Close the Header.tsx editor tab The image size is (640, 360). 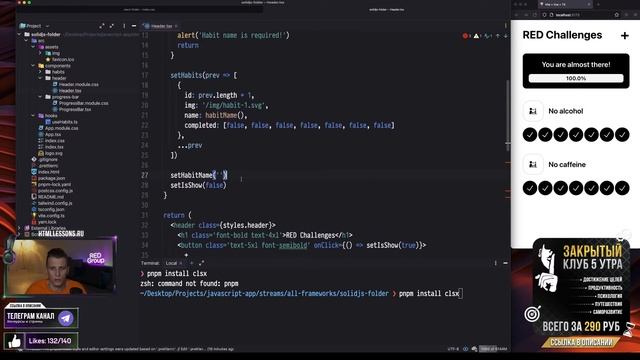click(176, 26)
